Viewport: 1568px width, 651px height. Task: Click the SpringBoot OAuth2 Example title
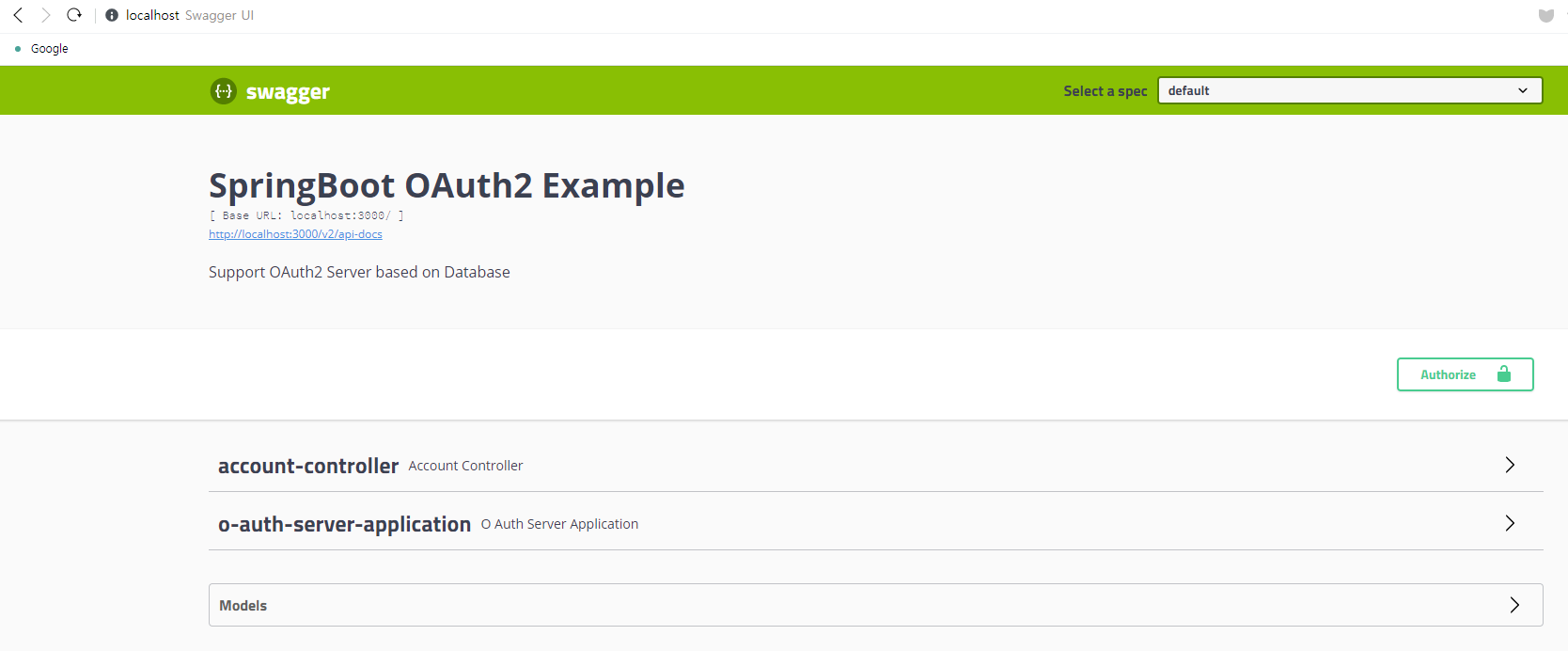pos(447,185)
